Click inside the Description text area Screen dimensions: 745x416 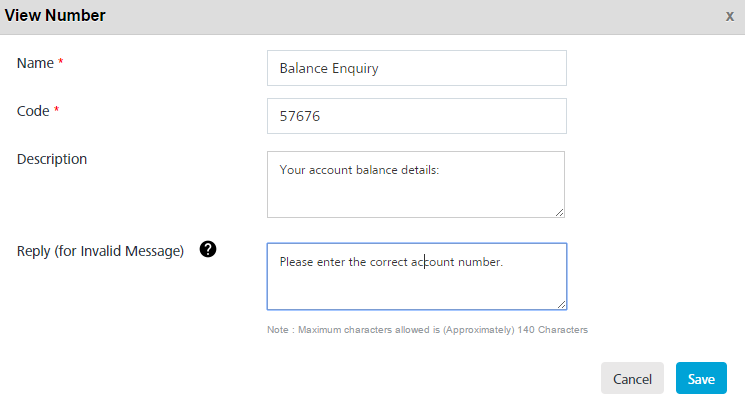pyautogui.click(x=416, y=184)
